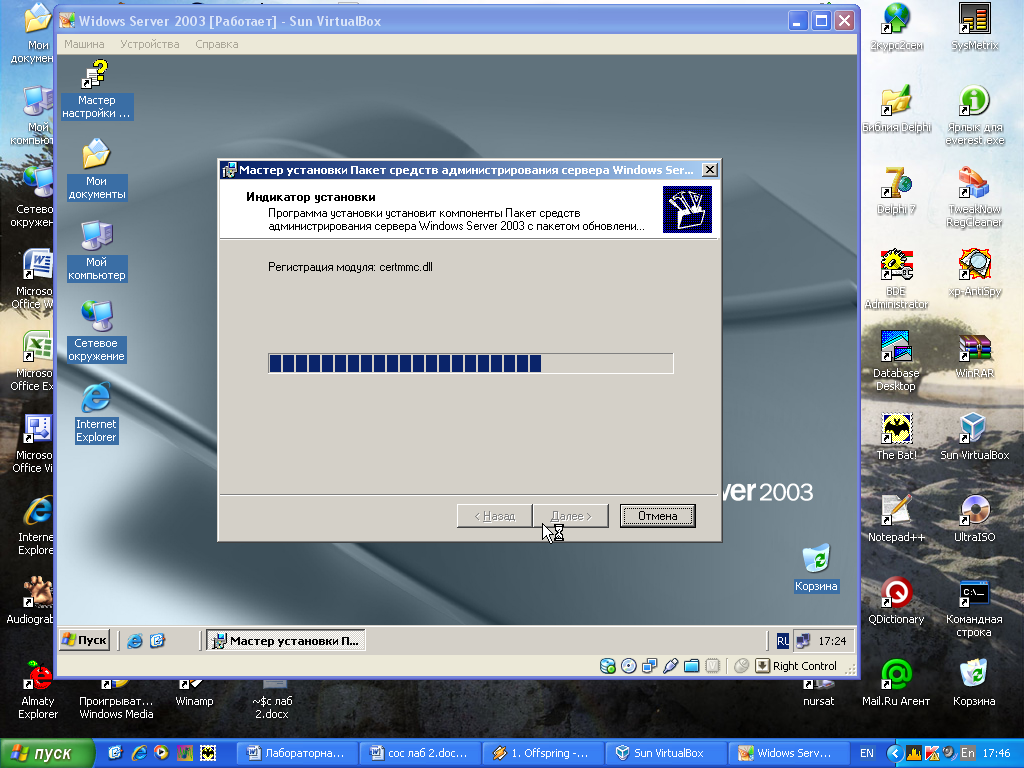Open the Справка menu in VirtualBox
The height and width of the screenshot is (768, 1024).
click(x=216, y=44)
